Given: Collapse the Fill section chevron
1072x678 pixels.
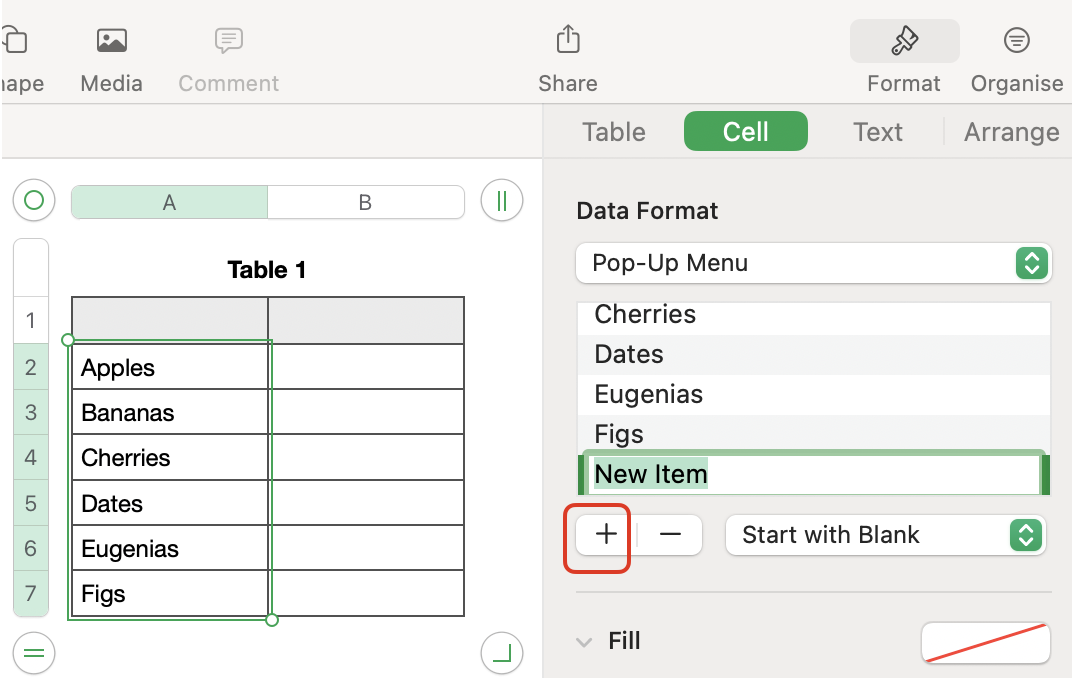Looking at the screenshot, I should click(584, 642).
